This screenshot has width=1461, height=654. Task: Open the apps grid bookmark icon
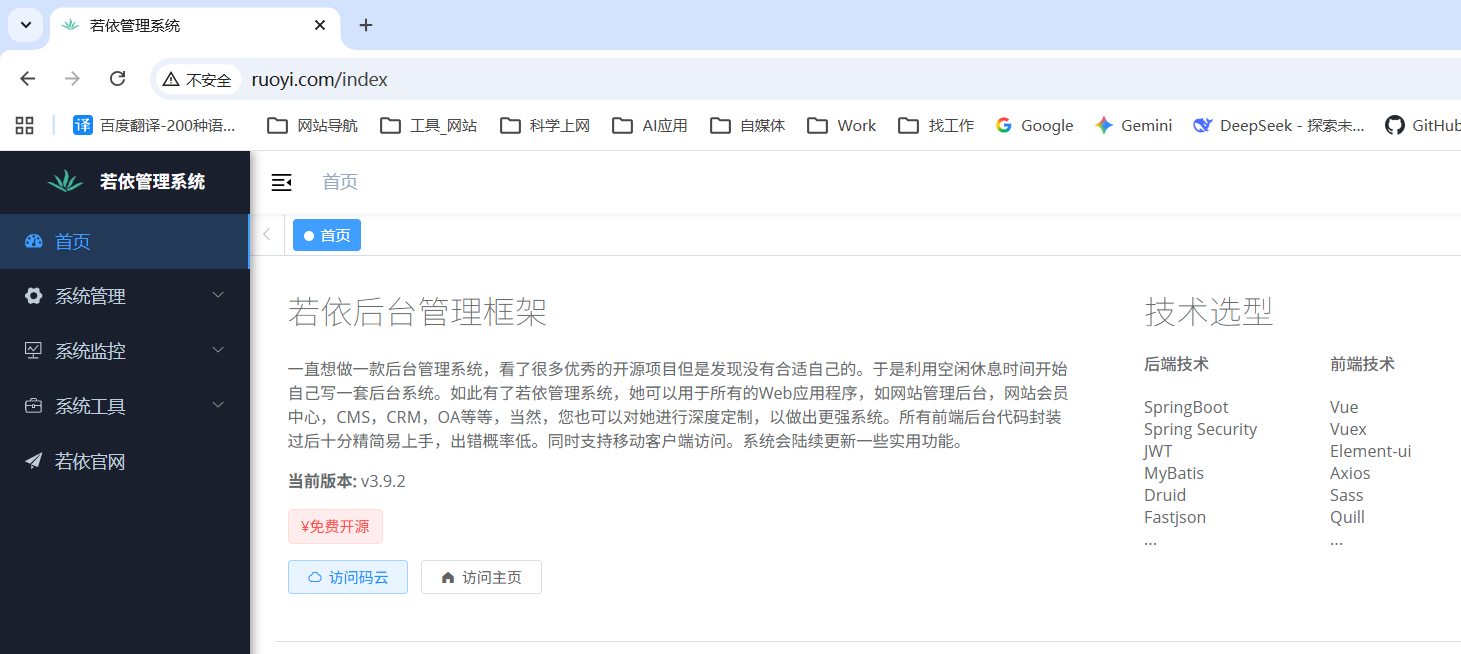click(x=25, y=125)
